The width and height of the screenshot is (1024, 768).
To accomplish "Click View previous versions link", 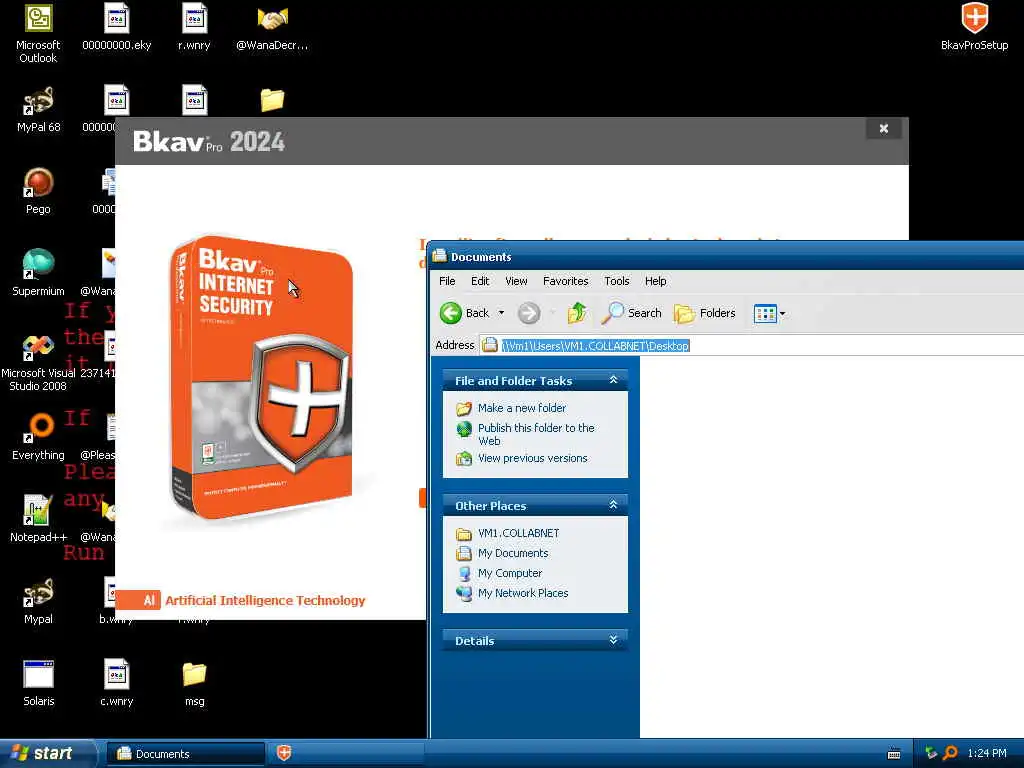I will (x=532, y=458).
